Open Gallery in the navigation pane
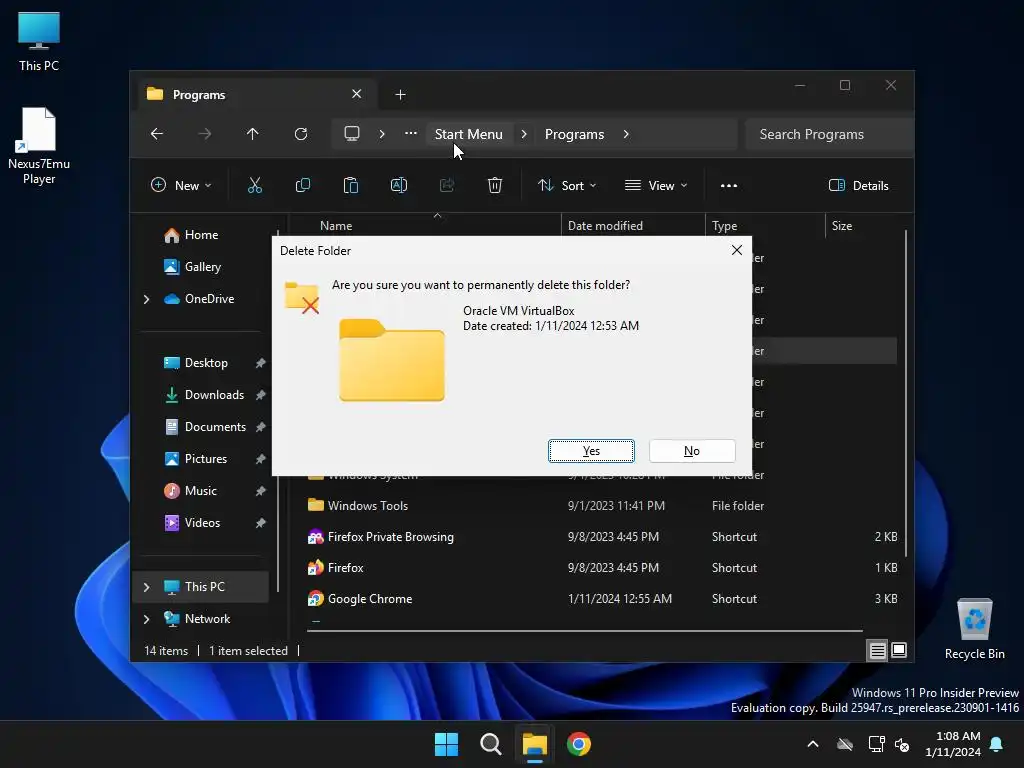Image resolution: width=1024 pixels, height=768 pixels. pos(202,266)
